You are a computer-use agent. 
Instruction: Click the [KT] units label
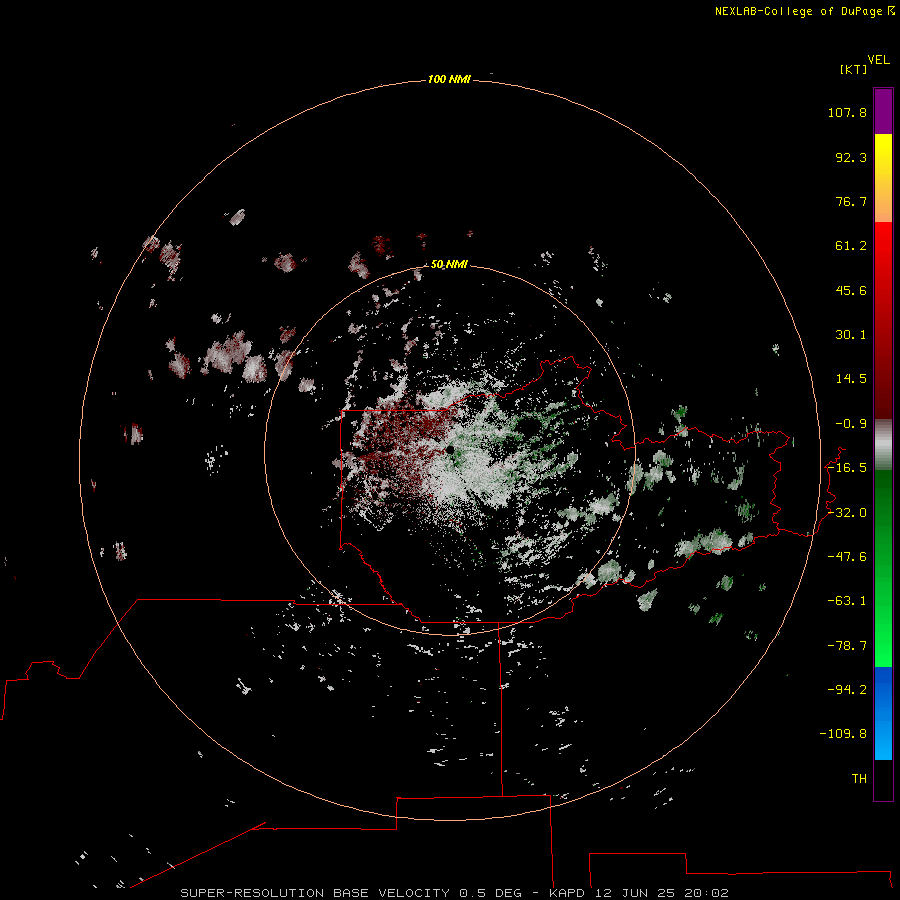pyautogui.click(x=854, y=69)
